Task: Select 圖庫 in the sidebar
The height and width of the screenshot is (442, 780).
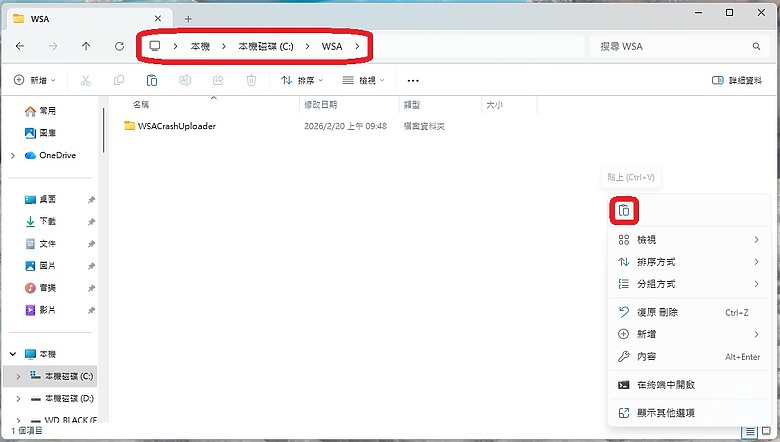Action: [x=40, y=133]
